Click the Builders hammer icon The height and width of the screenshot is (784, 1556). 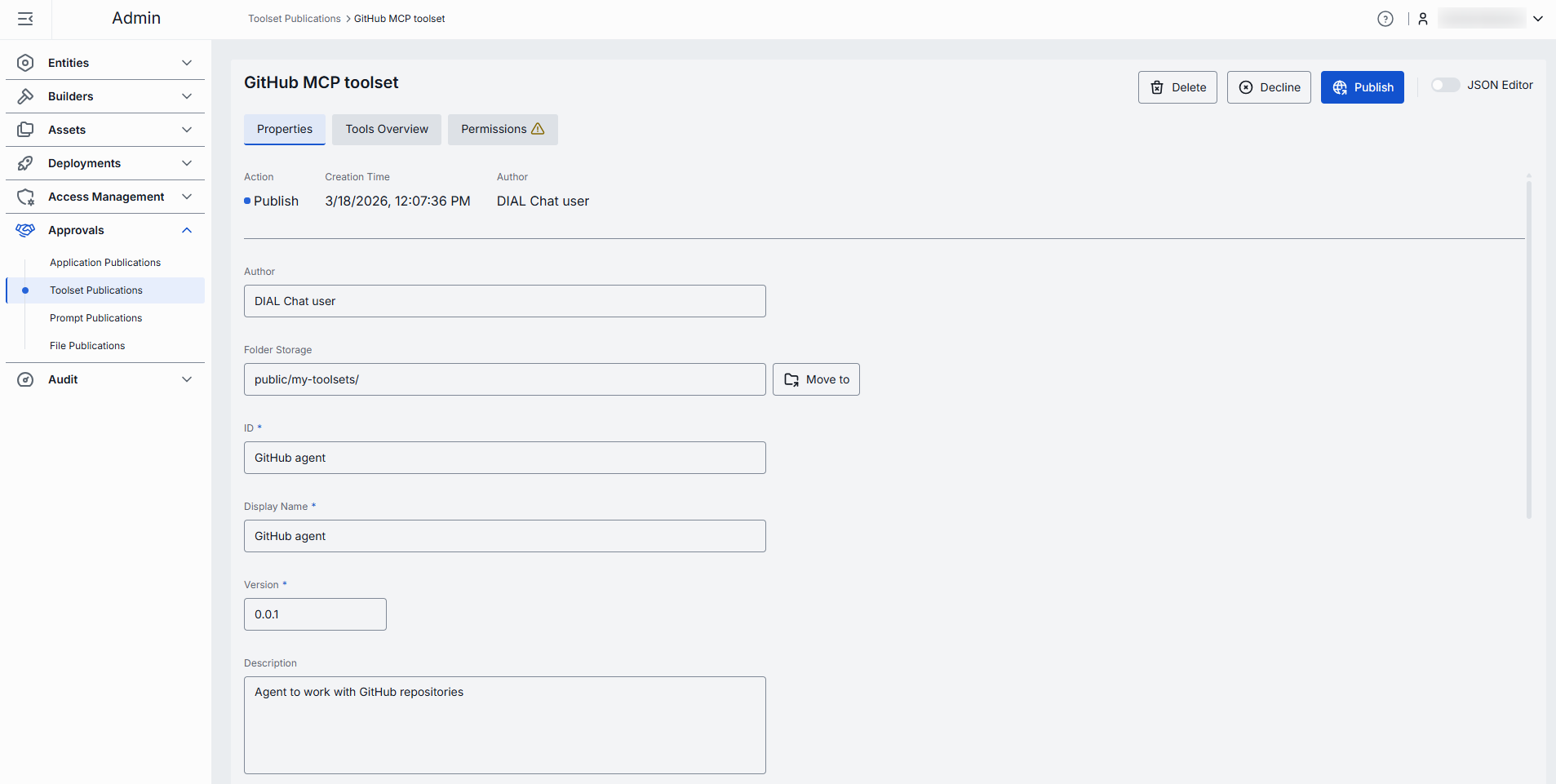[x=25, y=96]
